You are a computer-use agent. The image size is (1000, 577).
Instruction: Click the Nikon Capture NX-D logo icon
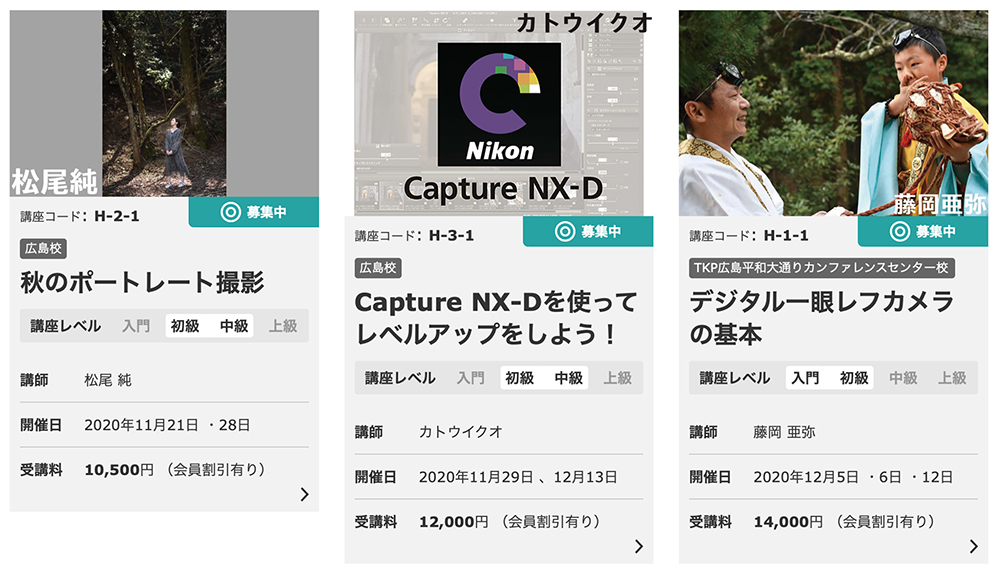click(499, 104)
